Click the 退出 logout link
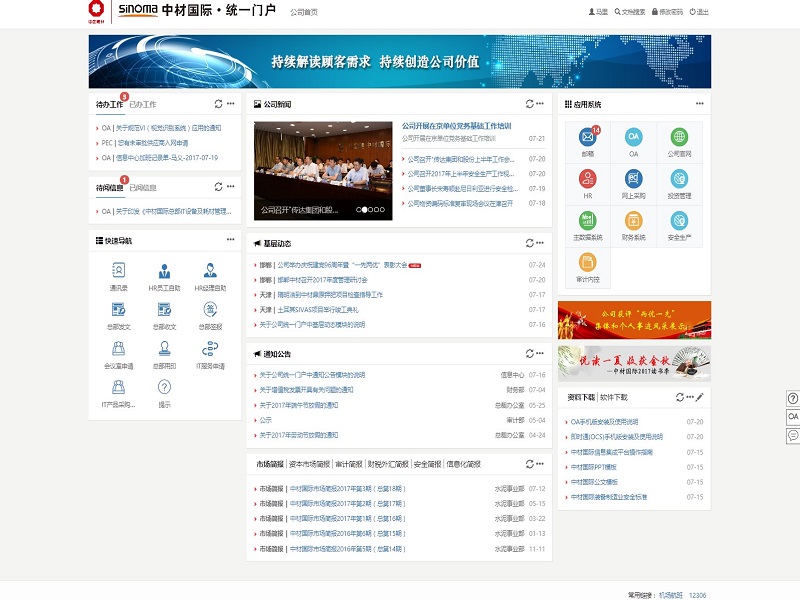 point(698,12)
